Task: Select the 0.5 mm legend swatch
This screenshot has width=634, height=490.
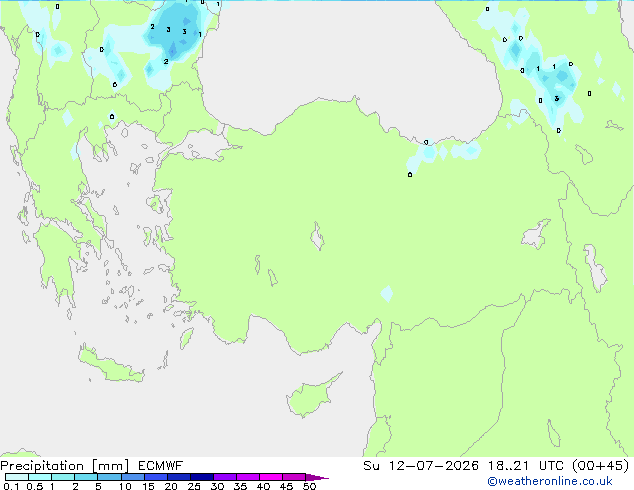Action: point(40,477)
